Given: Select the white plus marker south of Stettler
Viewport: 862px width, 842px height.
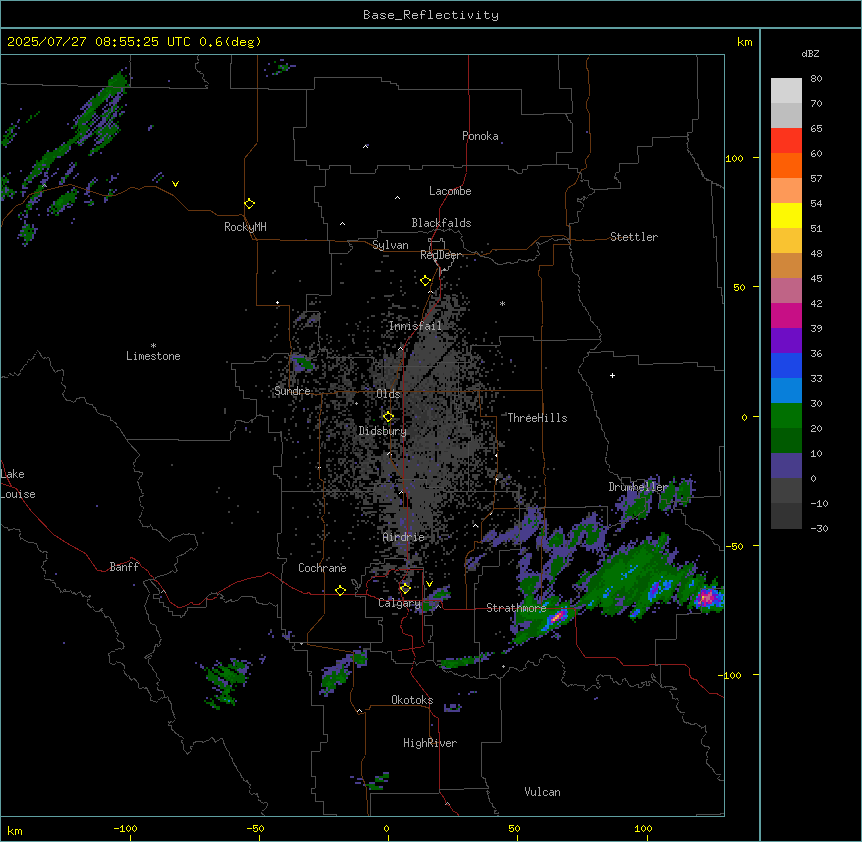Looking at the screenshot, I should coord(612,375).
